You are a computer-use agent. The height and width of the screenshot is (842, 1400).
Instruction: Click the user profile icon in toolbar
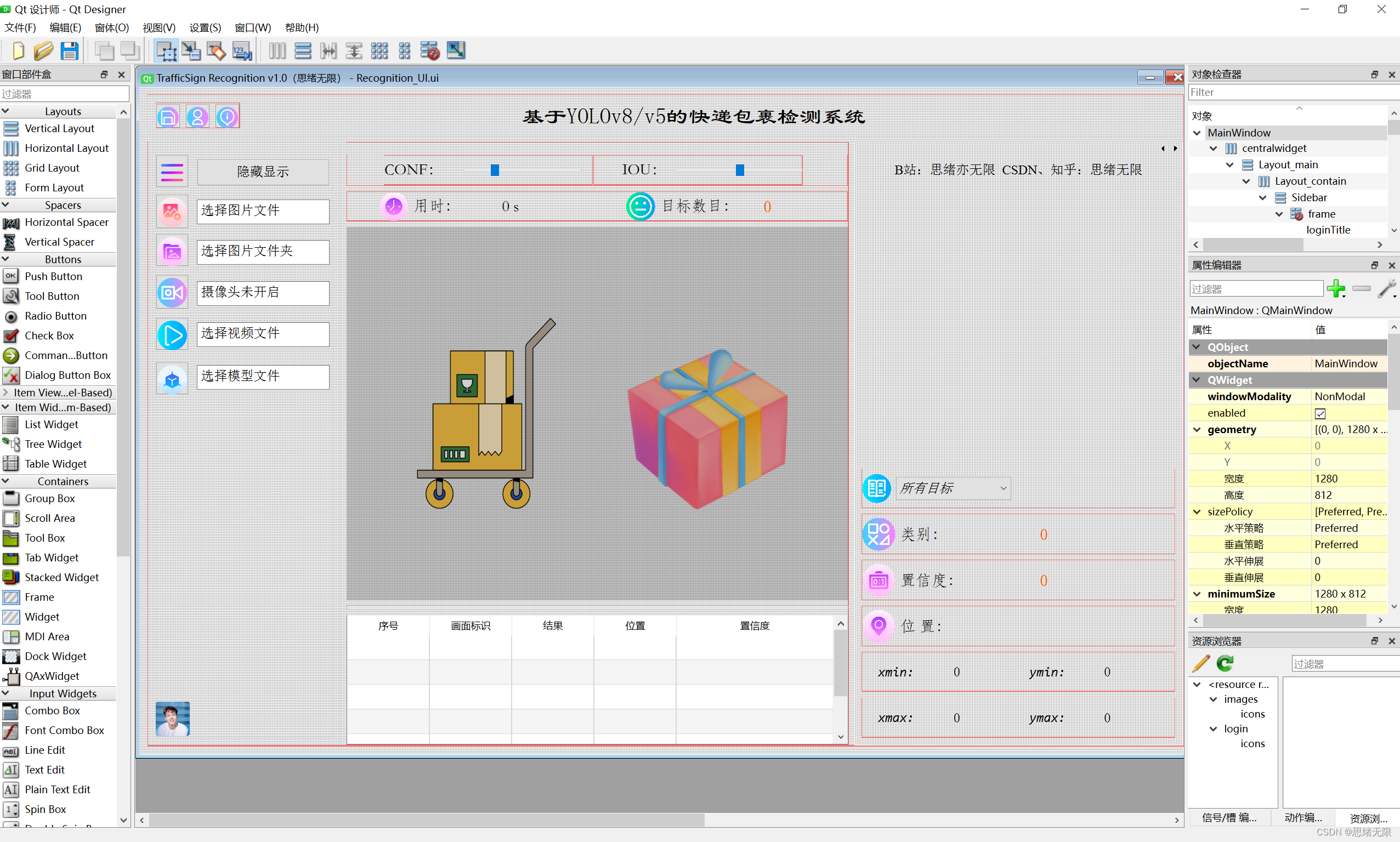click(x=198, y=117)
